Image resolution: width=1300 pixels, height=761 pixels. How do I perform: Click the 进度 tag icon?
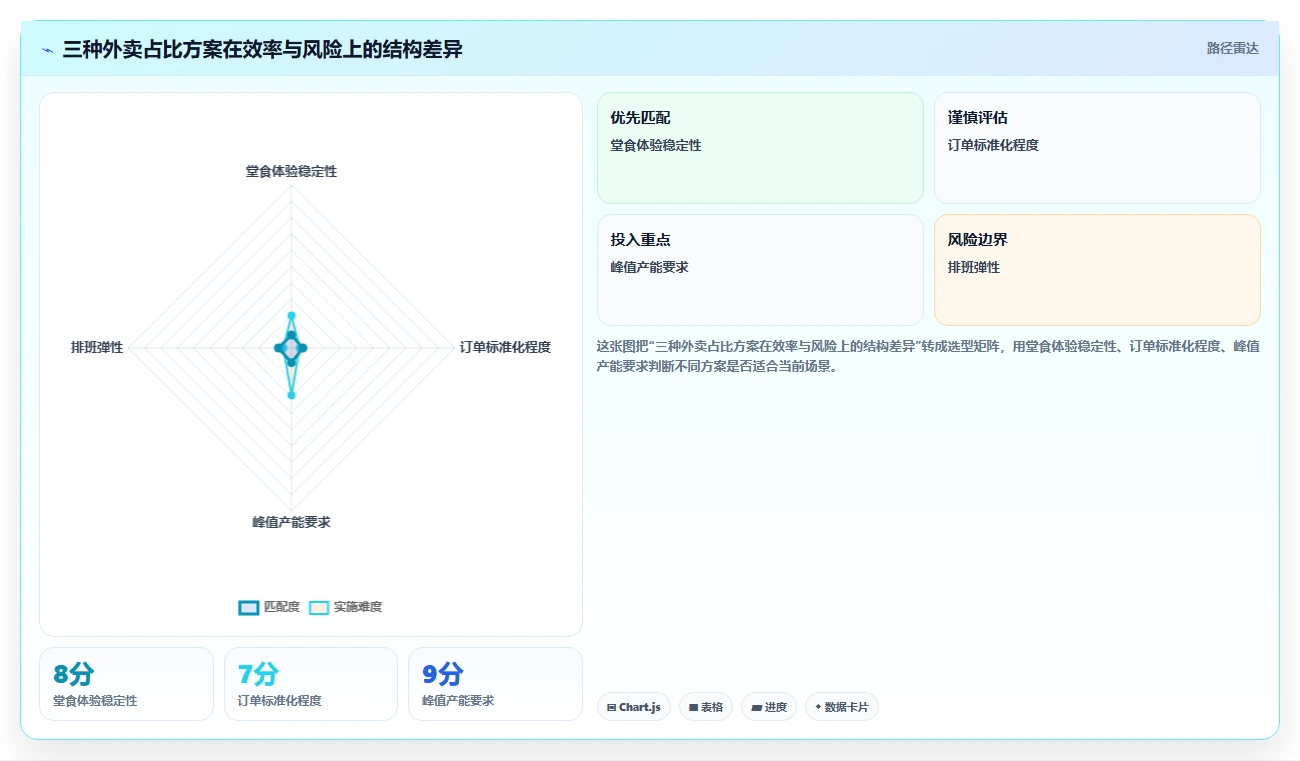coord(756,707)
